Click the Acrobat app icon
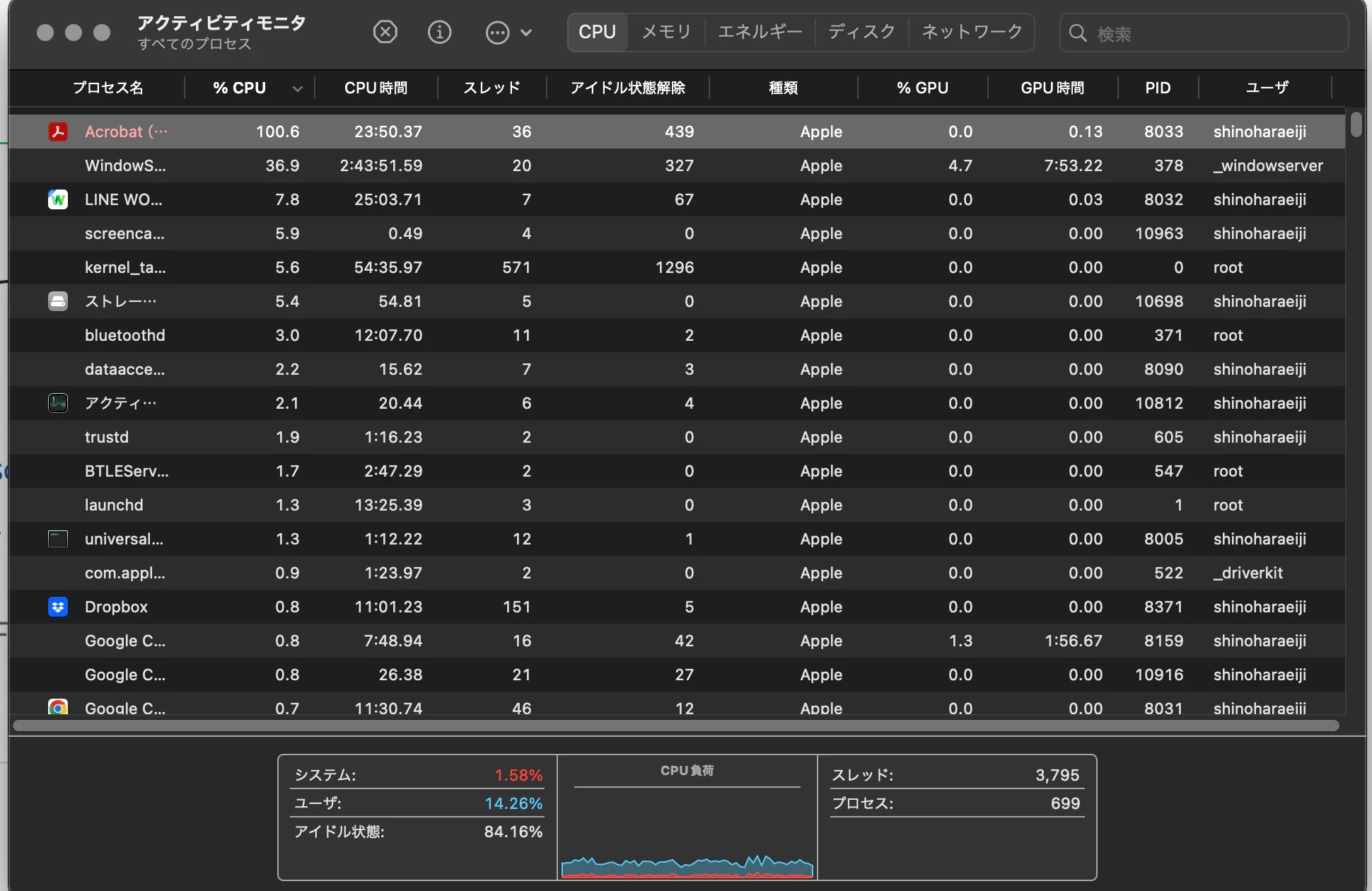 (x=58, y=132)
